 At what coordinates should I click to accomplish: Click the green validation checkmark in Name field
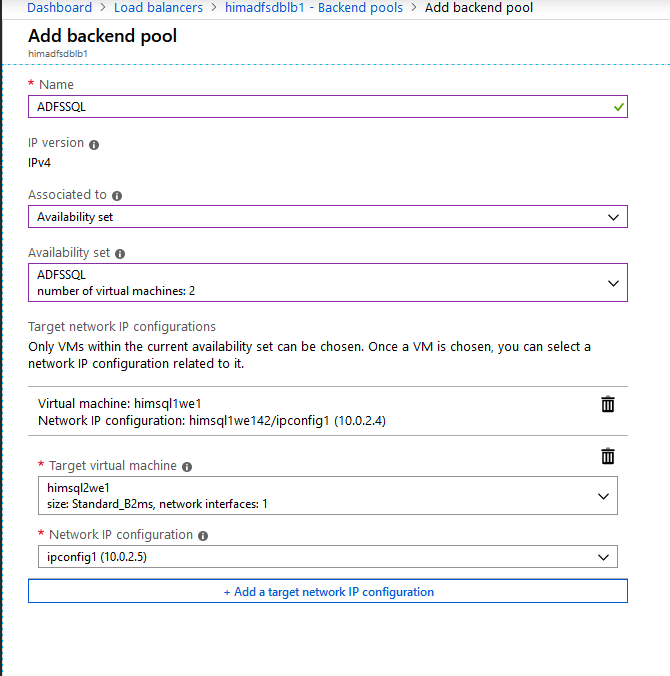click(x=619, y=107)
